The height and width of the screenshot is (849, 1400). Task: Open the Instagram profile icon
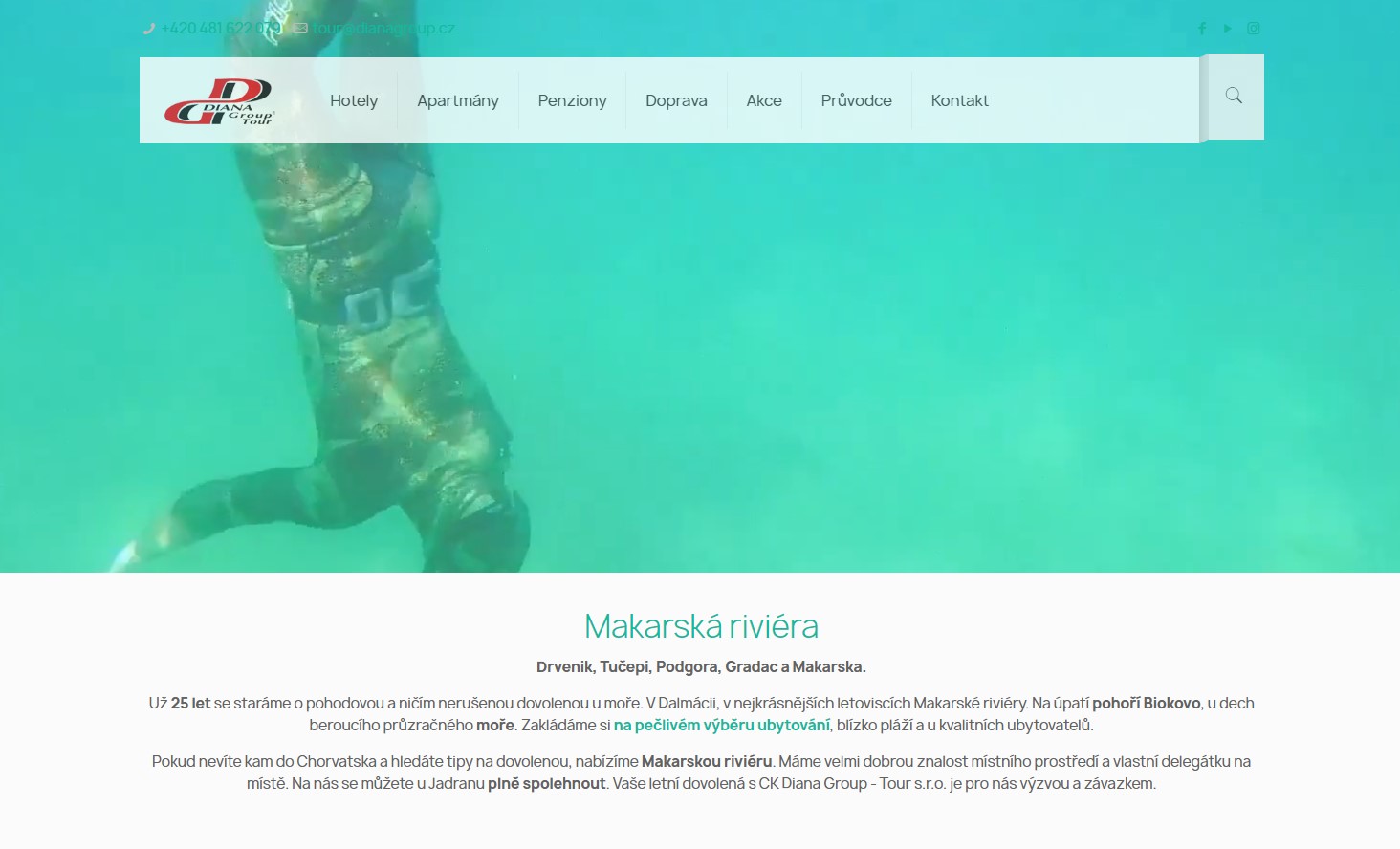(x=1254, y=29)
